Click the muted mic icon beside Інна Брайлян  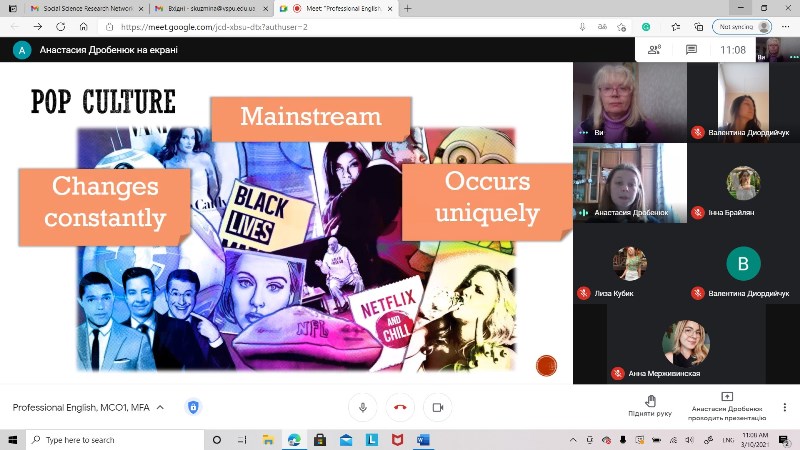coord(698,212)
